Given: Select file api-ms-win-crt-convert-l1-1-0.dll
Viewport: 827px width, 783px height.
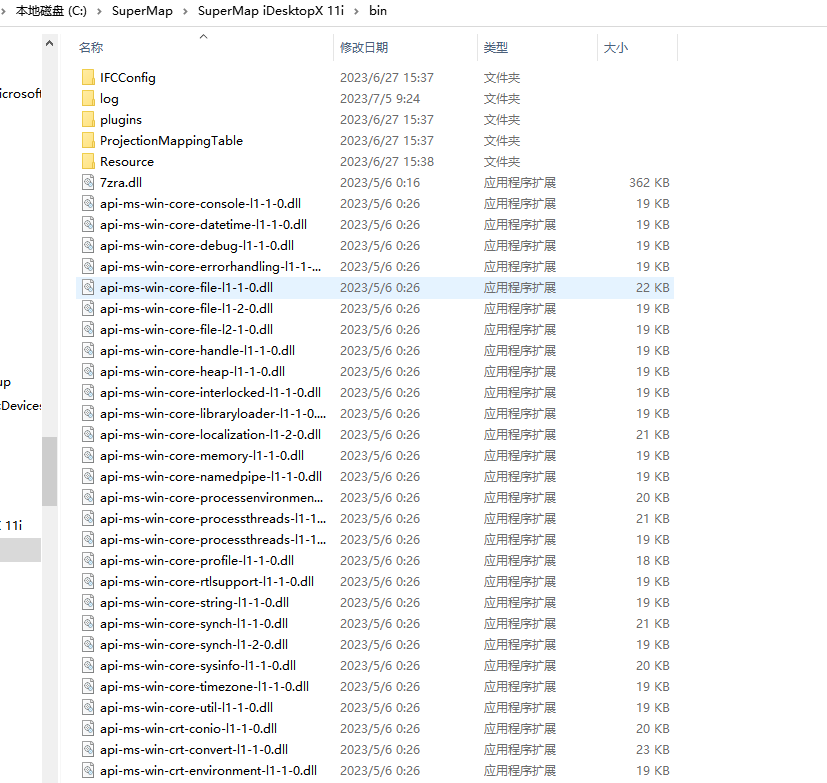Looking at the screenshot, I should [374, 750].
